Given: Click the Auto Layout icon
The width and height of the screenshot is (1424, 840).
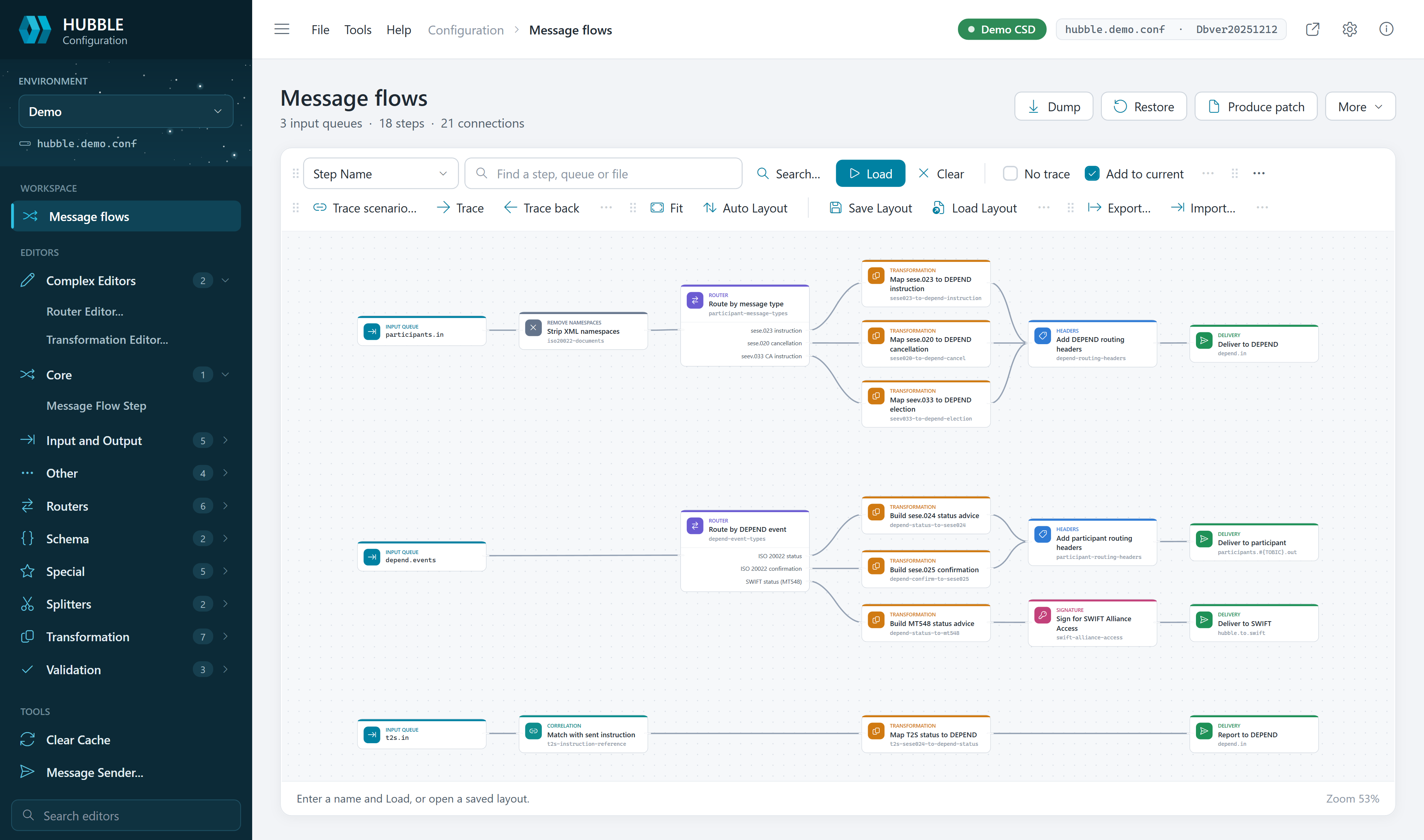Looking at the screenshot, I should coord(710,208).
